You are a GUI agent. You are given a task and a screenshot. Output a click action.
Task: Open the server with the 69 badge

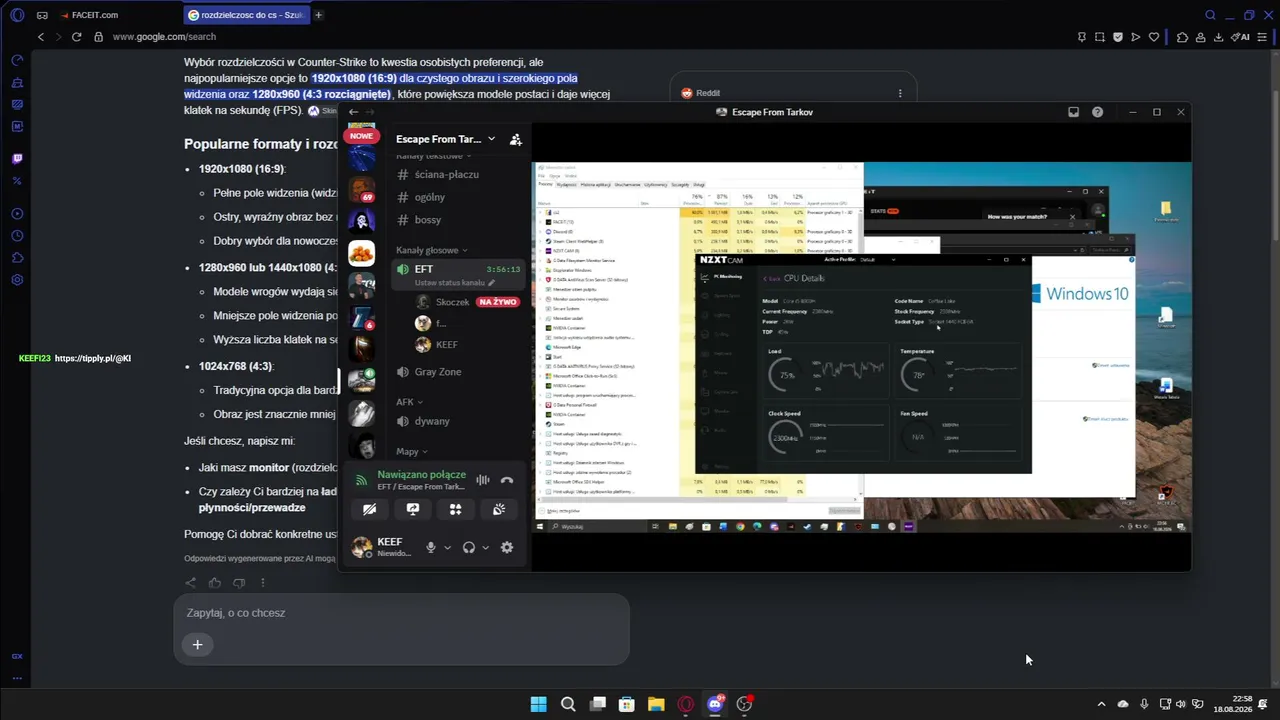[x=361, y=189]
